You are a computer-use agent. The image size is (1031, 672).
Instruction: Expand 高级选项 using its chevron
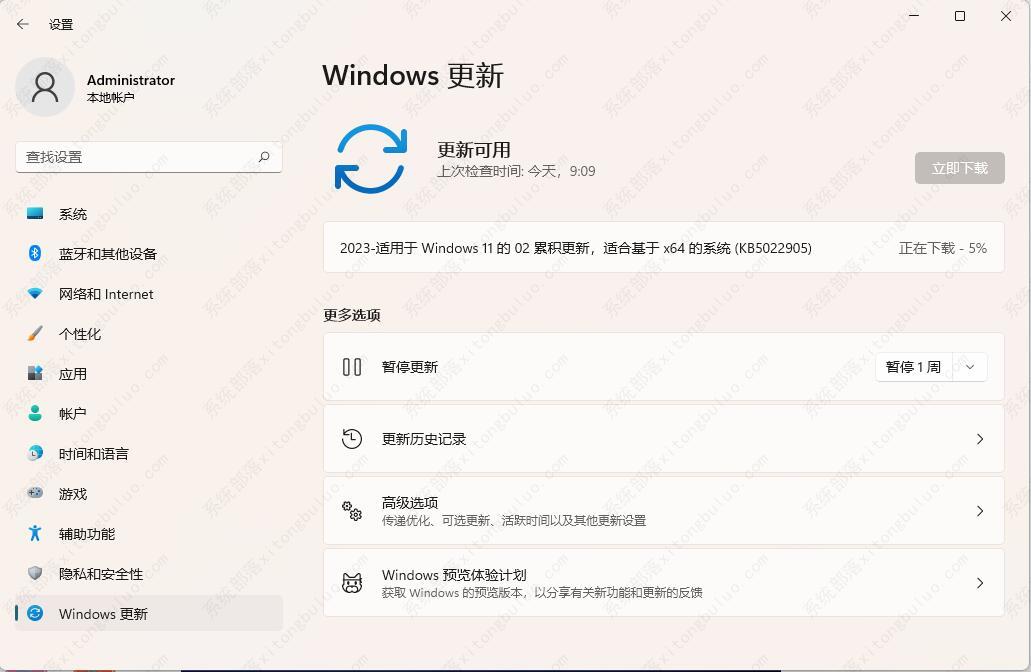[979, 511]
